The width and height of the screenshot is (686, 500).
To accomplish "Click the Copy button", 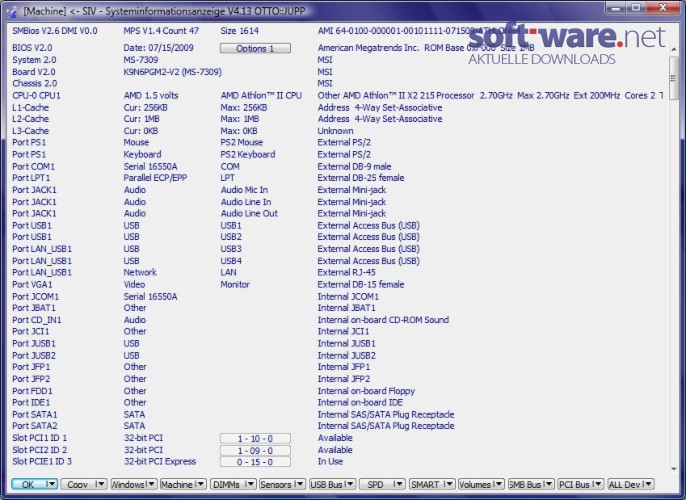I will coord(77,484).
